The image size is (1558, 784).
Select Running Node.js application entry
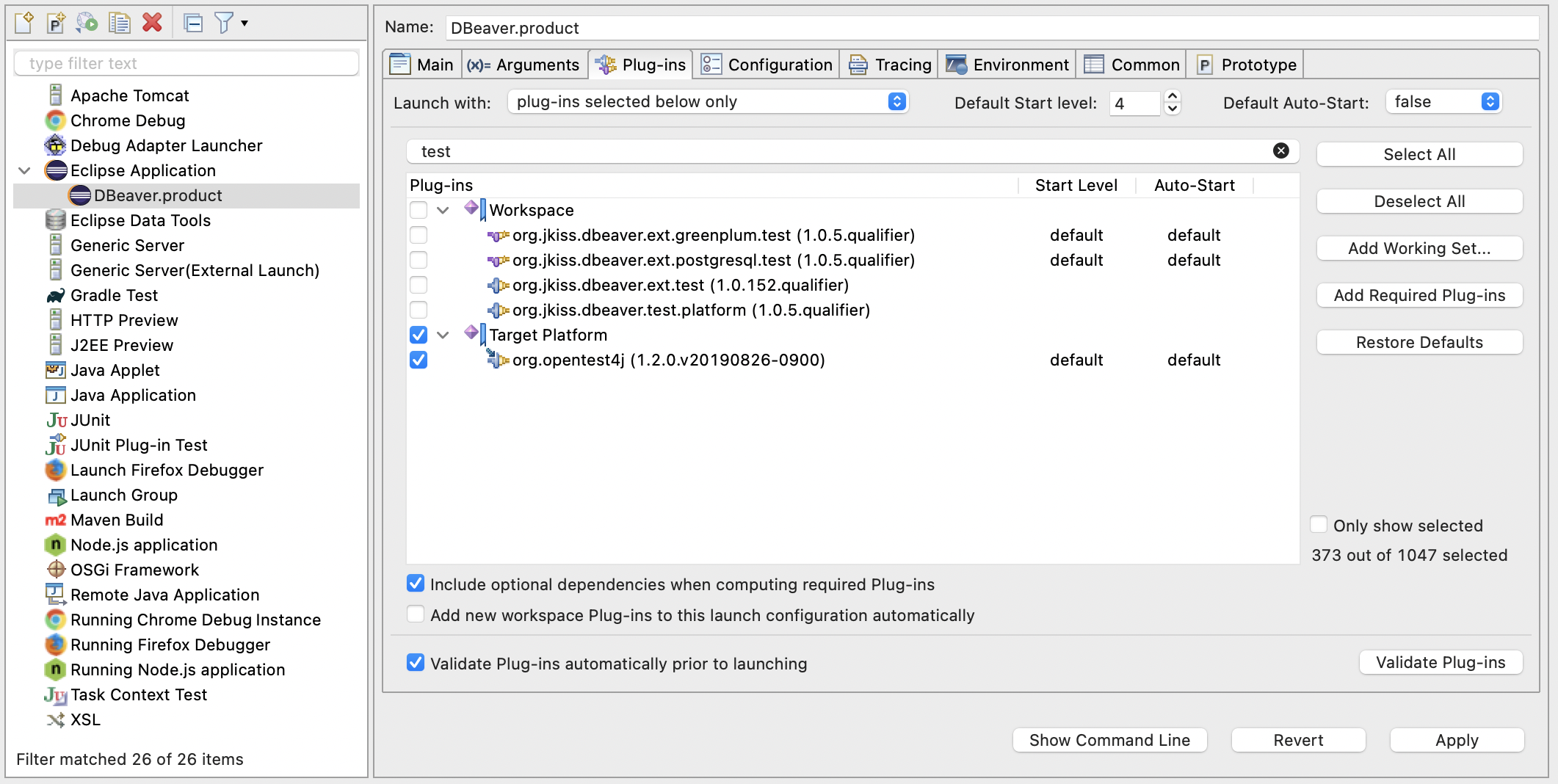coord(177,669)
